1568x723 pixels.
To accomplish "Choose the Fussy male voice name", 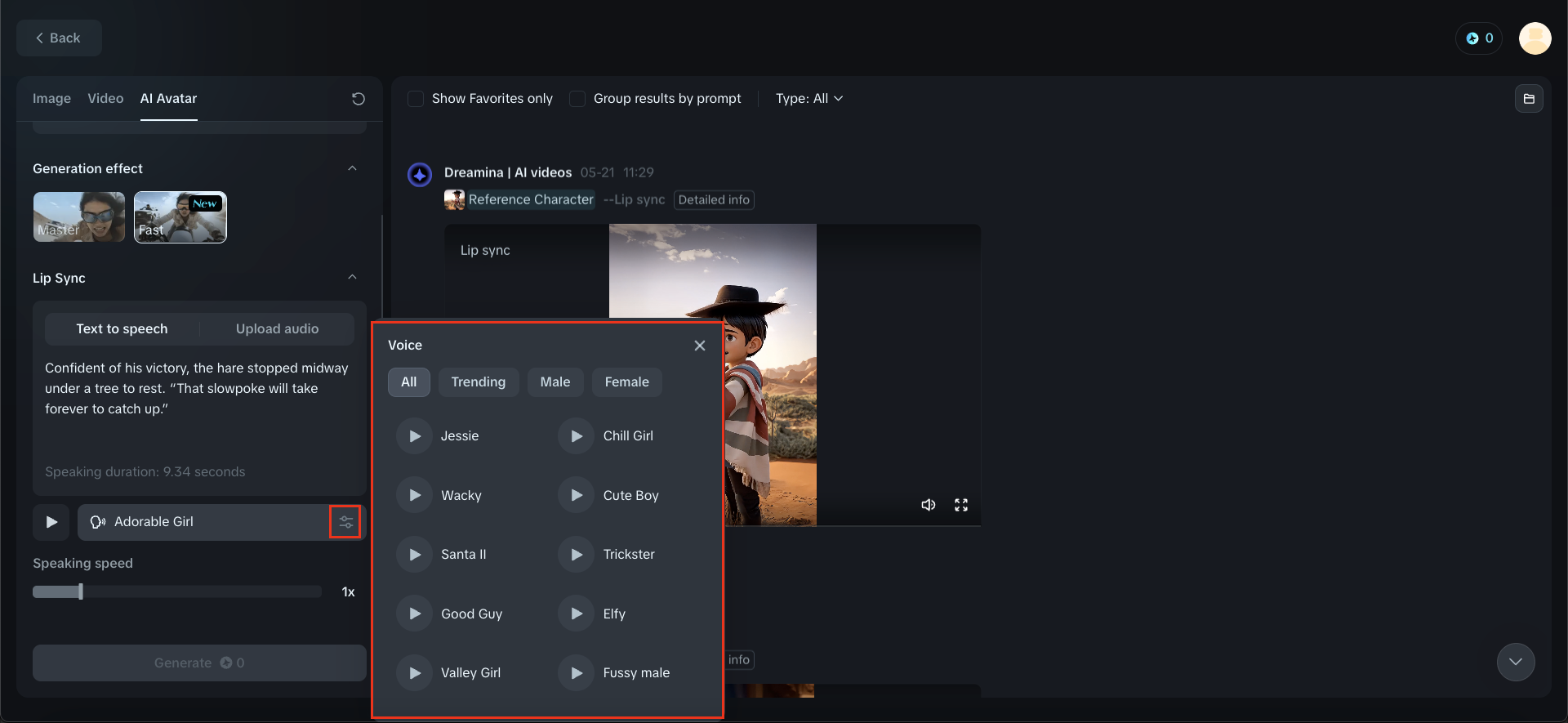I will click(x=636, y=673).
